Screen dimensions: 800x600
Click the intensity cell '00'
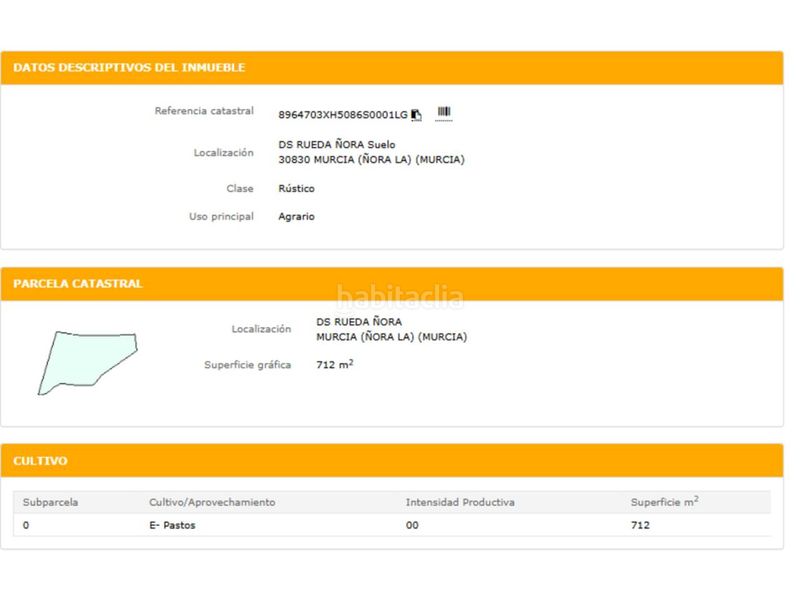click(x=412, y=525)
